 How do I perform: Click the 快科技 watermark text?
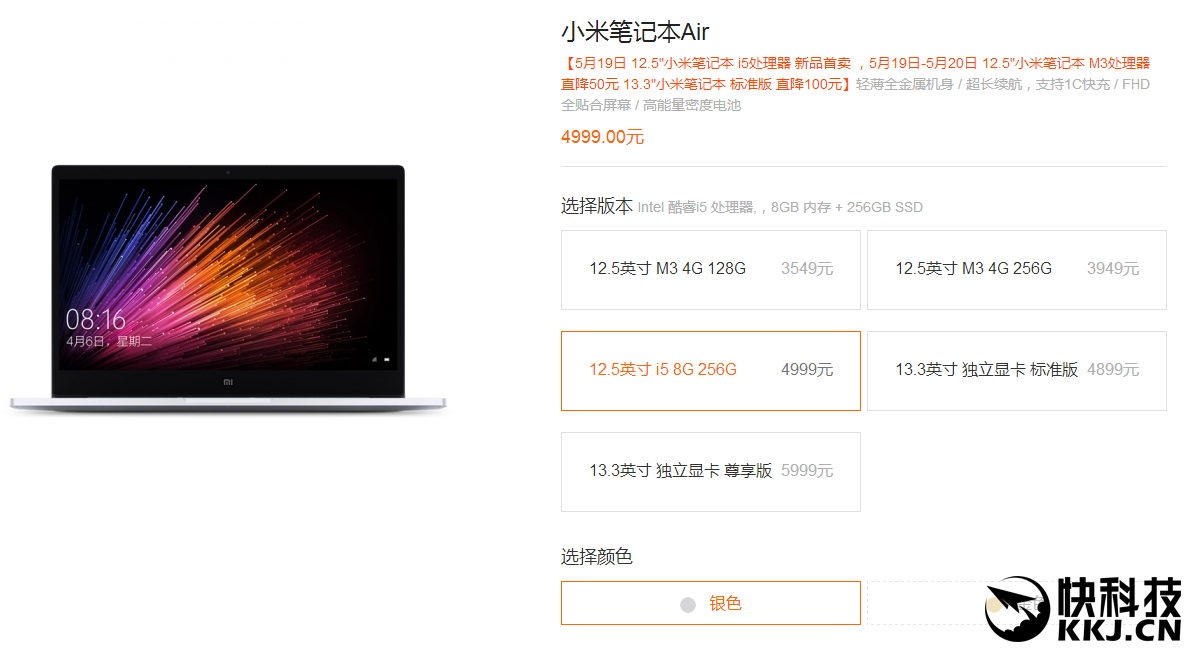[x=1119, y=597]
